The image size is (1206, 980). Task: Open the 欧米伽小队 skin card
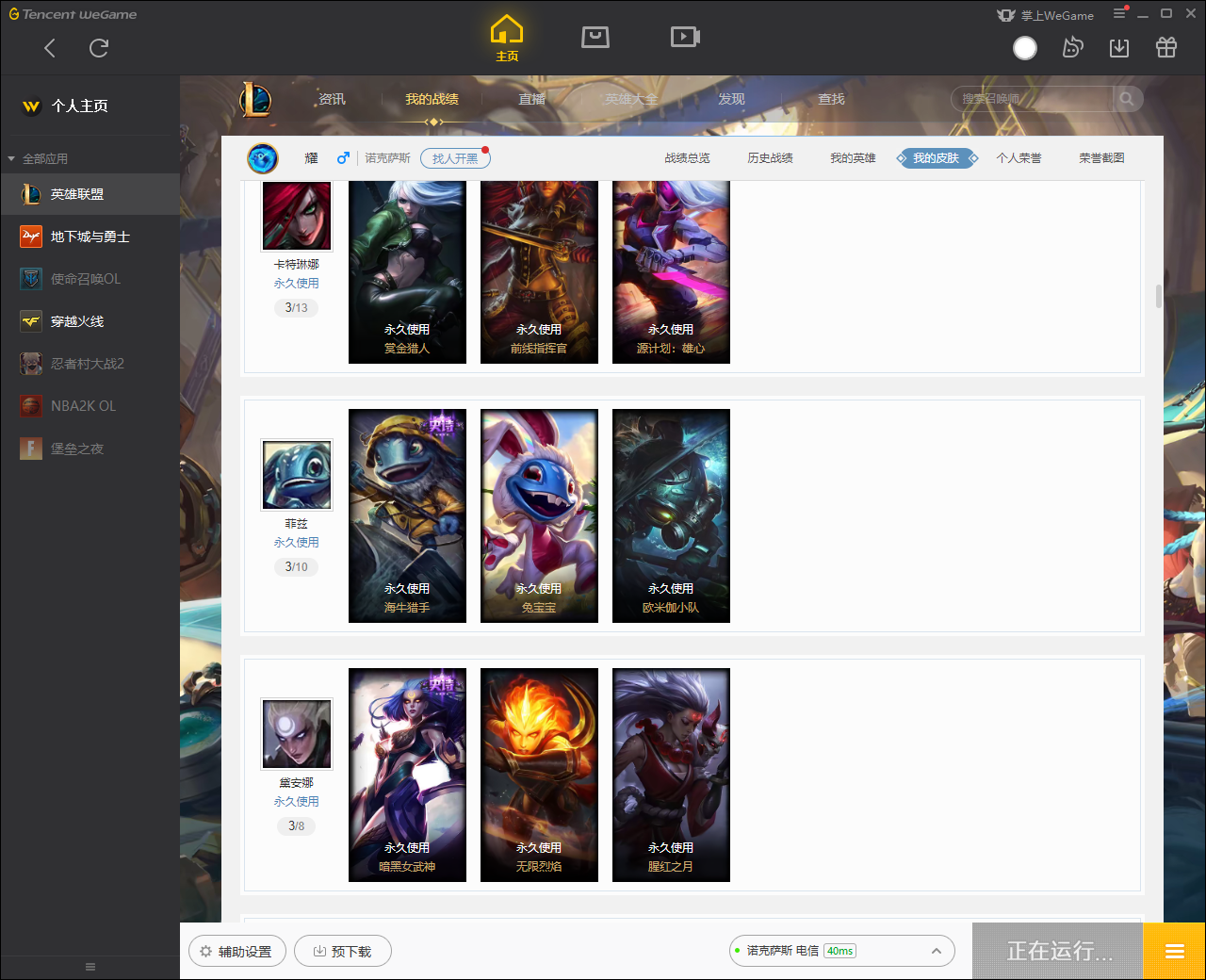[671, 515]
